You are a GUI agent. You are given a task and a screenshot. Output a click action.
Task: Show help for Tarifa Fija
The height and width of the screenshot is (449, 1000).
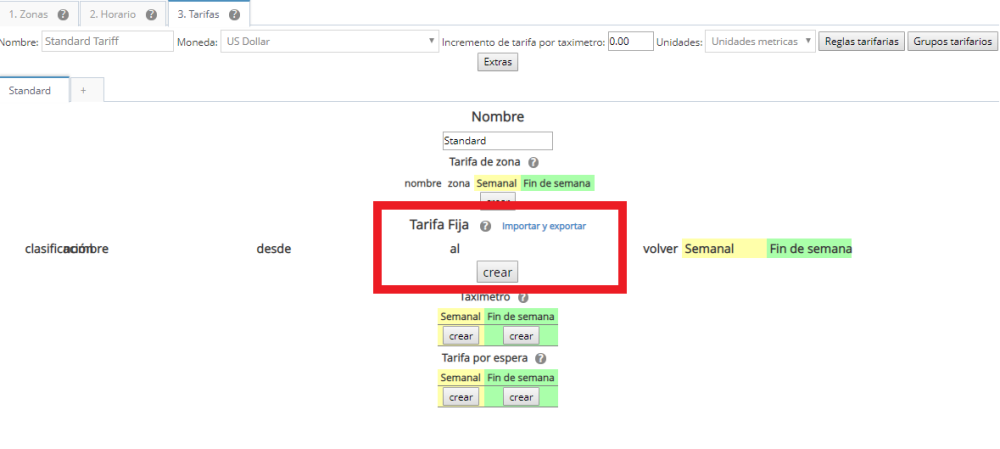[x=485, y=226]
